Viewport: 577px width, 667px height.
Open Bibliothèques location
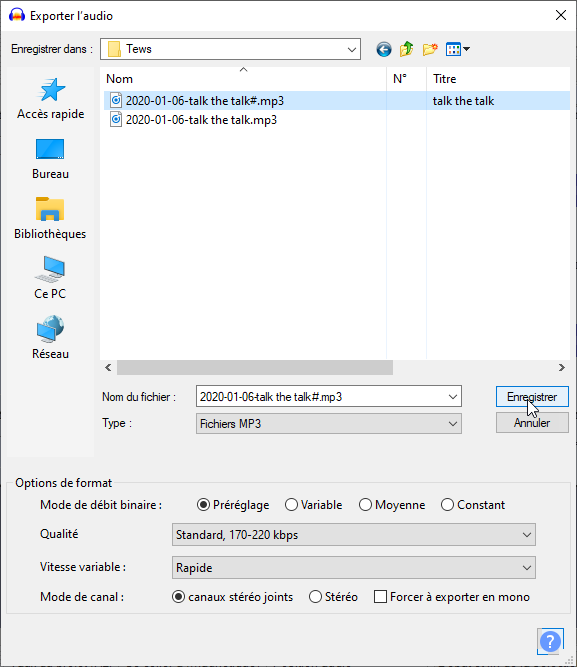50,219
